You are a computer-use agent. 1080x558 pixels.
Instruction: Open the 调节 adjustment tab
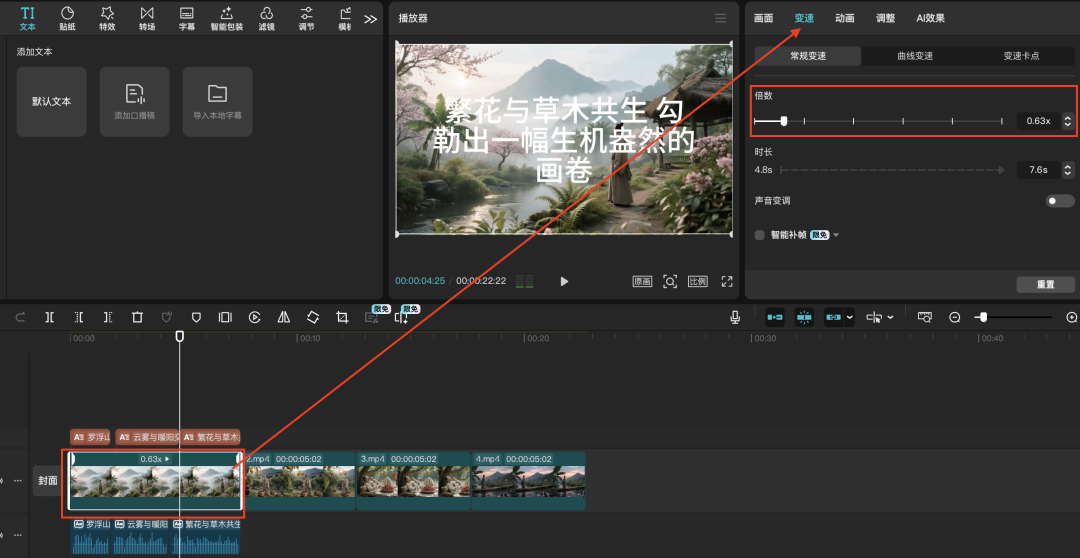coord(307,19)
